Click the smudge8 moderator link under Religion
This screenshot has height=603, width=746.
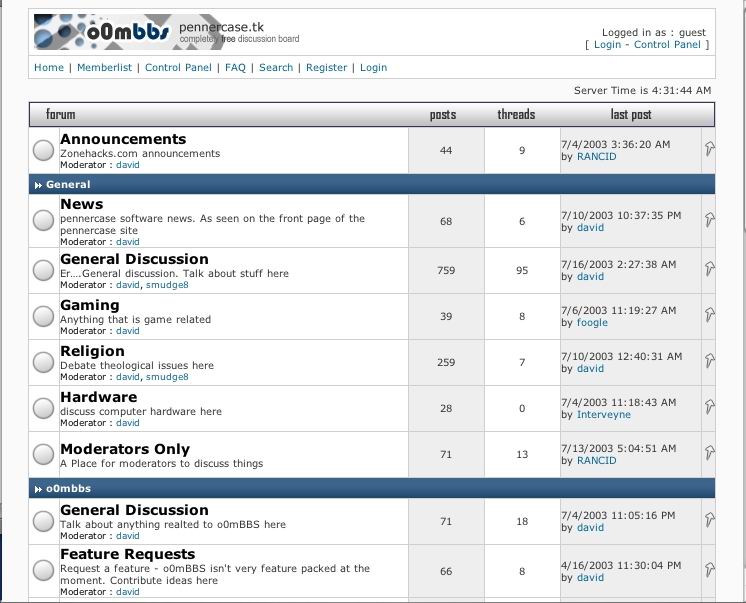coord(167,377)
